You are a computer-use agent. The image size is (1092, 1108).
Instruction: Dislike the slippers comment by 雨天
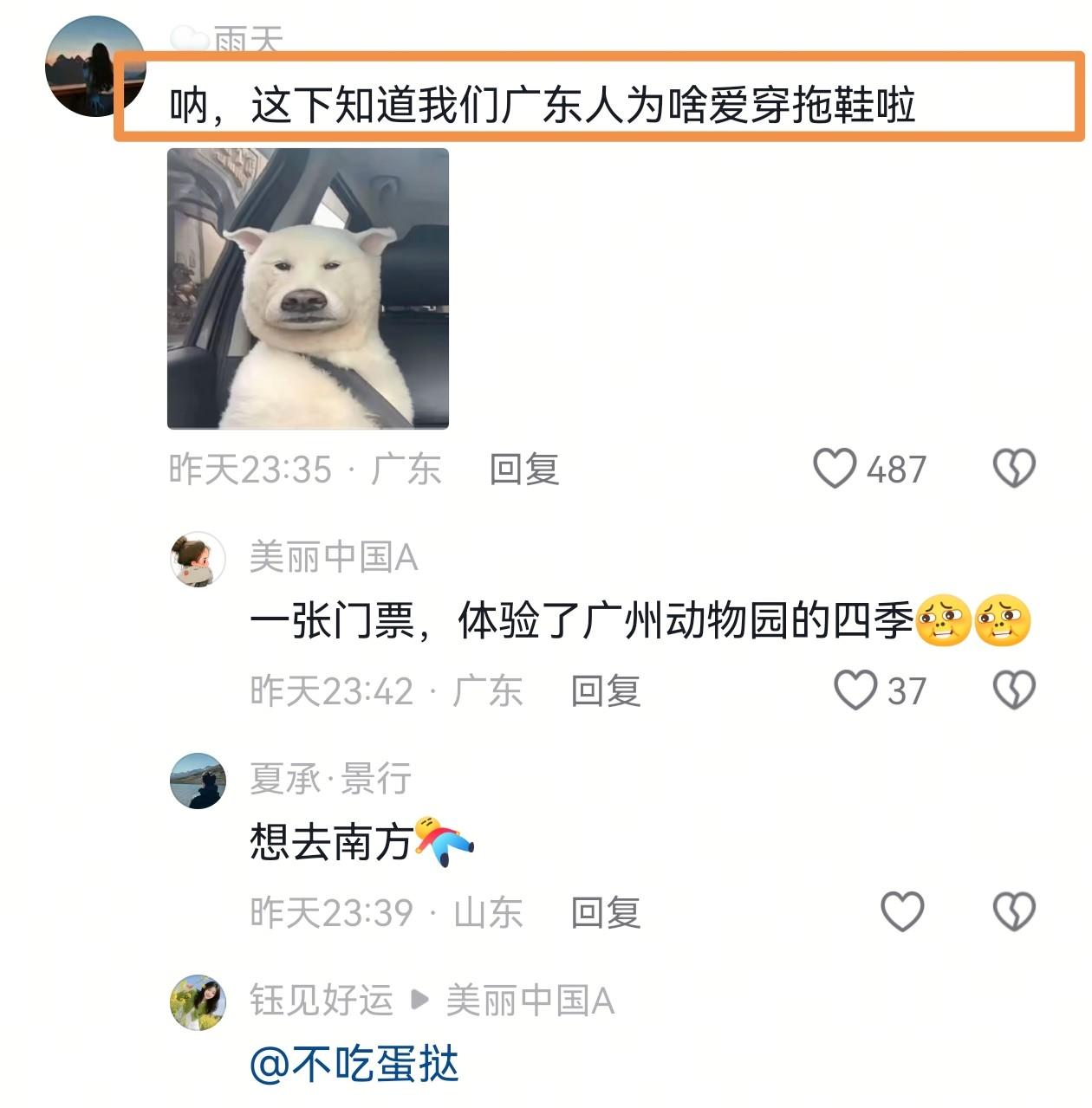[x=1013, y=469]
